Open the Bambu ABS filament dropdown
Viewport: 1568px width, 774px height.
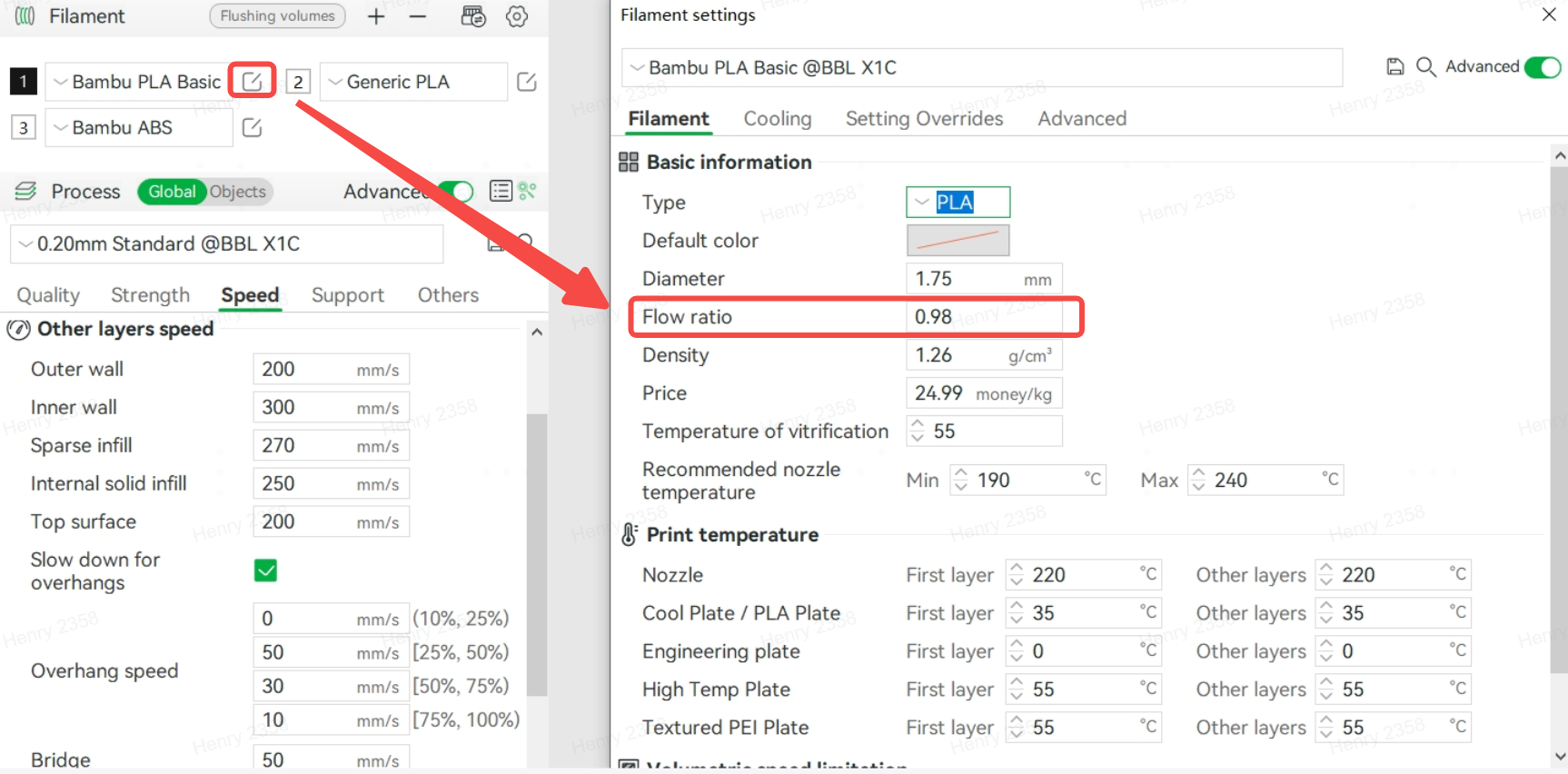[138, 128]
